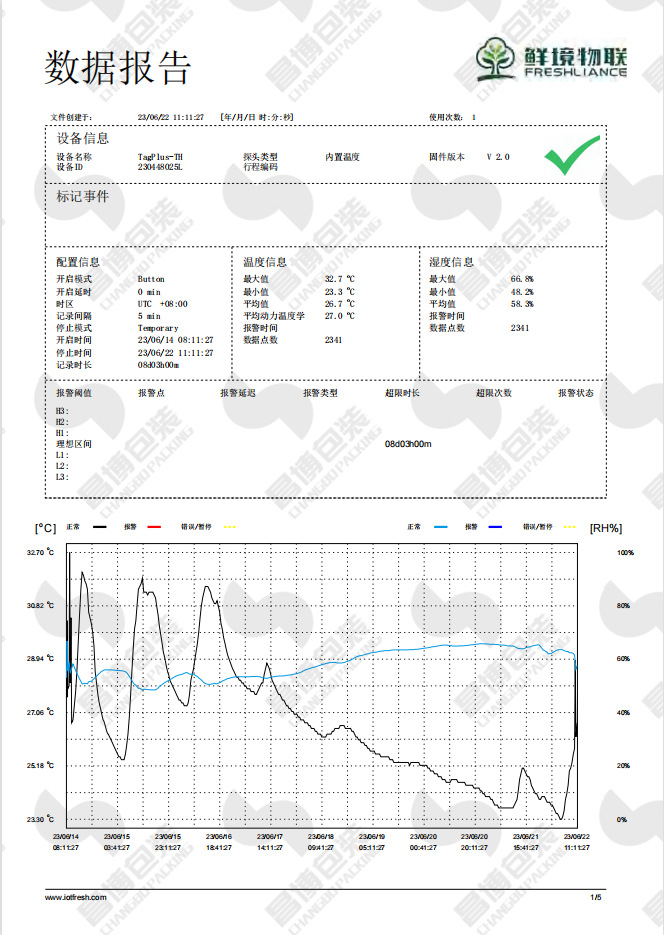Click the H3: threshold row label

[63, 411]
